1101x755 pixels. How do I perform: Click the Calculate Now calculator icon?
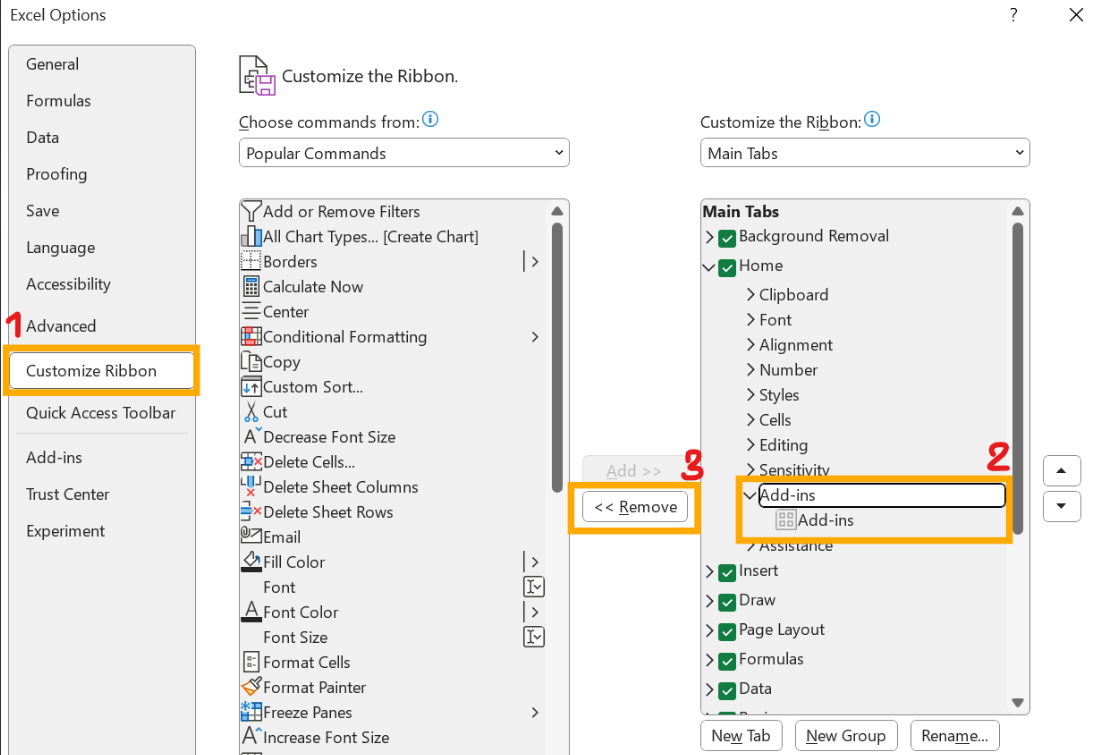tap(251, 287)
